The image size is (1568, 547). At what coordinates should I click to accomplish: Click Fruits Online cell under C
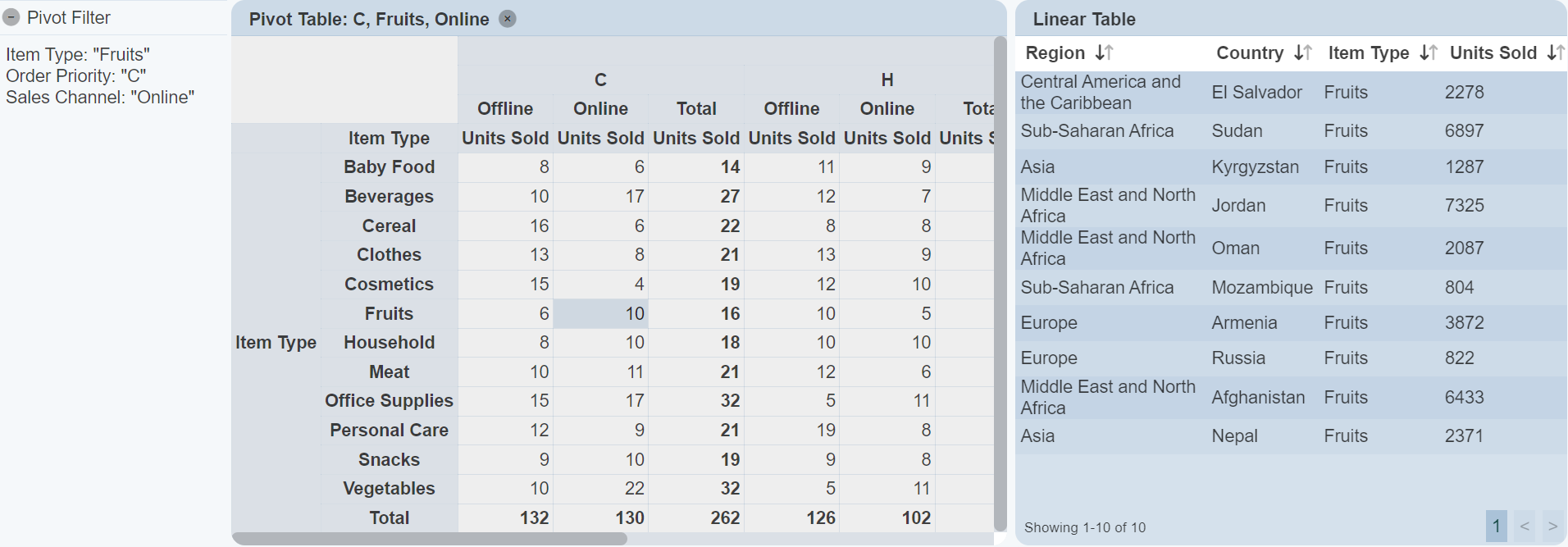(x=601, y=314)
